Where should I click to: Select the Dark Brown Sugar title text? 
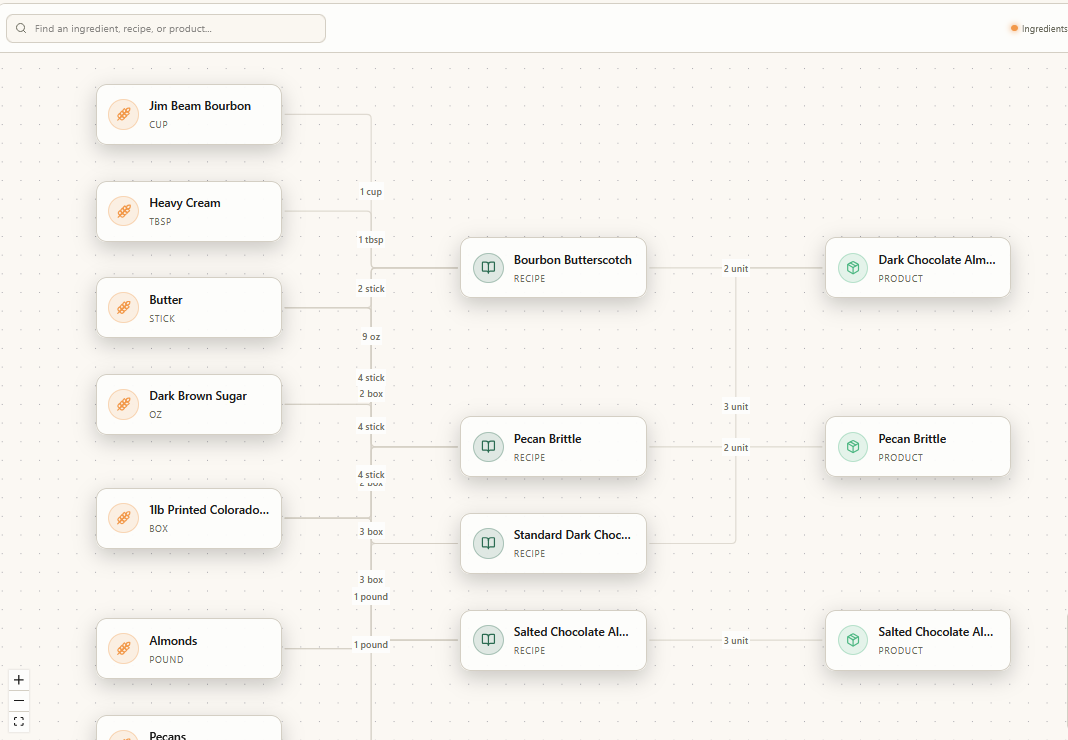tap(198, 396)
